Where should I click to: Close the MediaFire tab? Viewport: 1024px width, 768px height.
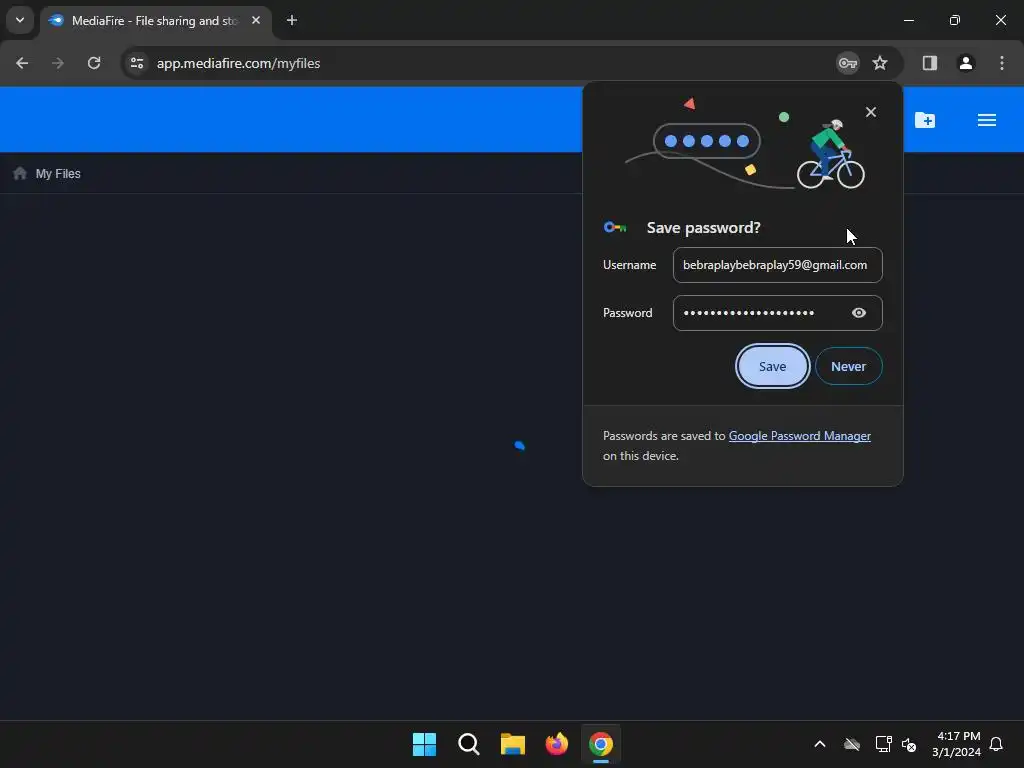click(256, 21)
